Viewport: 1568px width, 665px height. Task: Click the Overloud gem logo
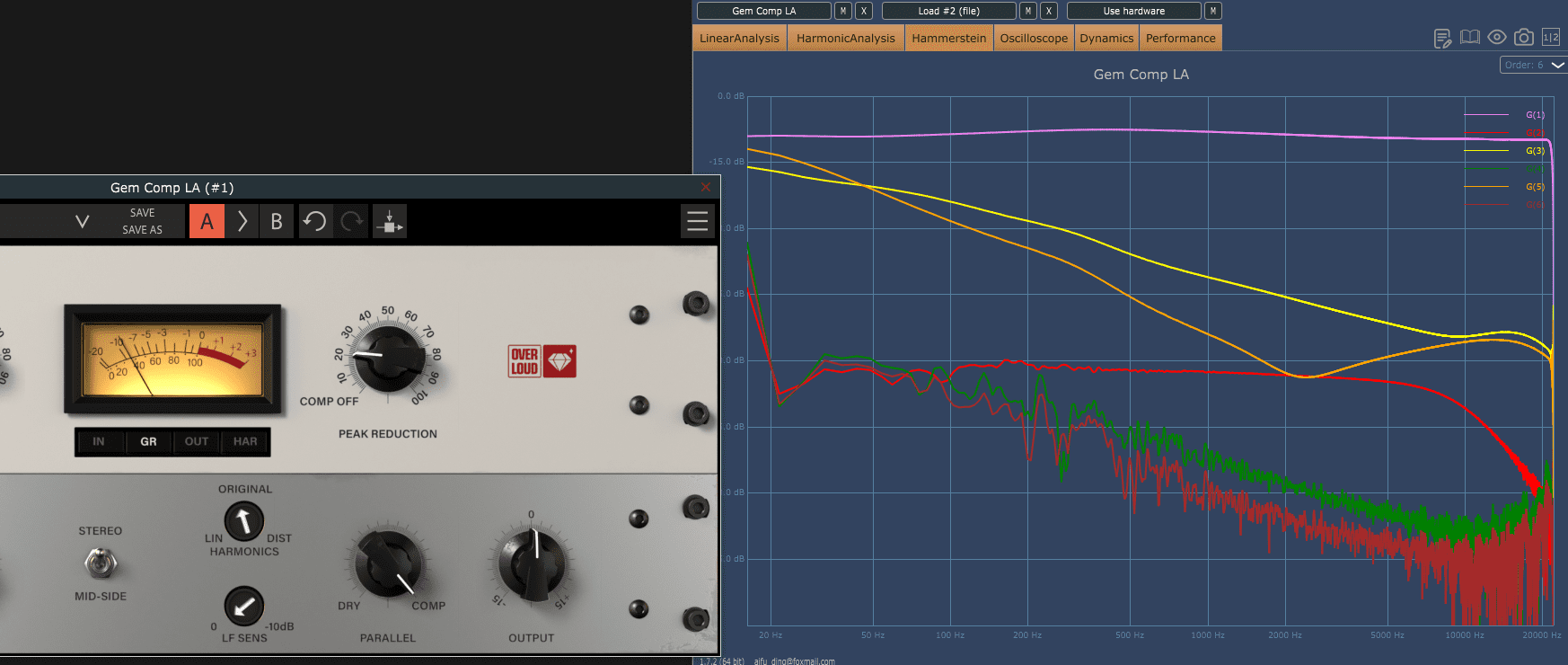coord(542,361)
